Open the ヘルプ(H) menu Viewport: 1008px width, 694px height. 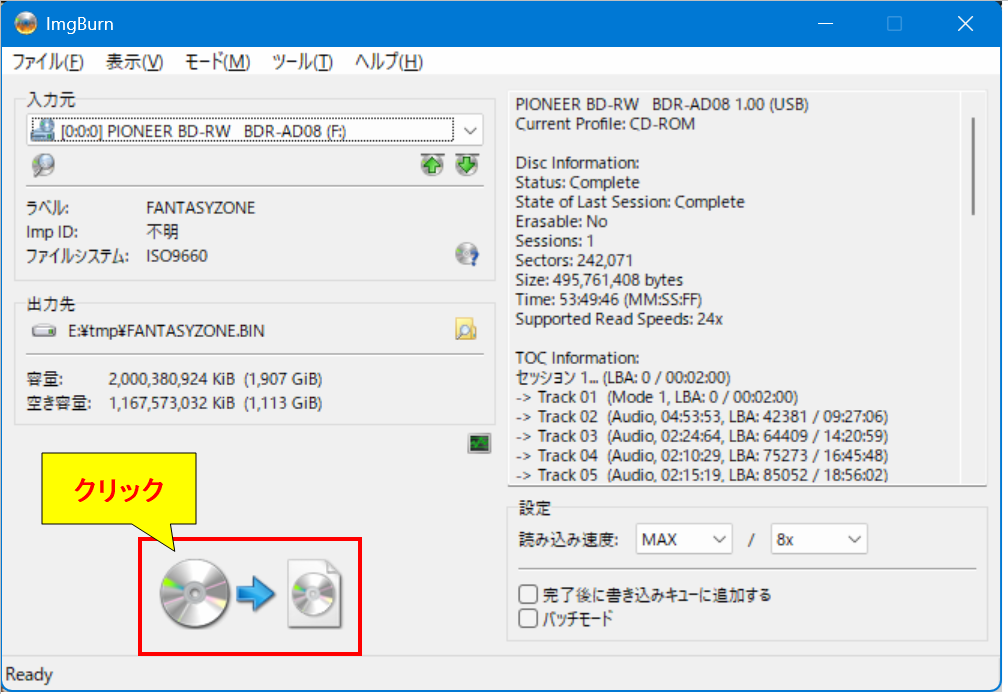coord(388,62)
